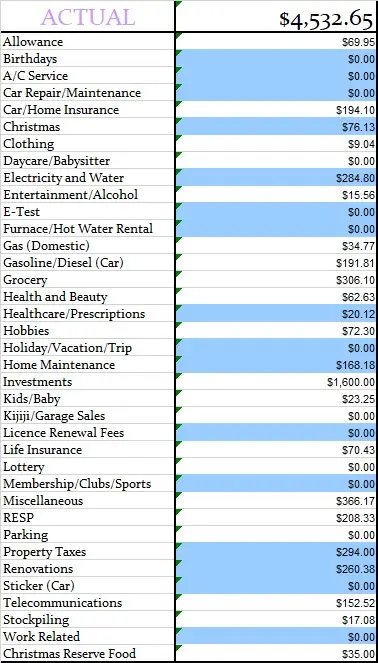Screen dimensions: 378x663
Task: Click the $9.04 Clothing amount
Action: pos(362,144)
